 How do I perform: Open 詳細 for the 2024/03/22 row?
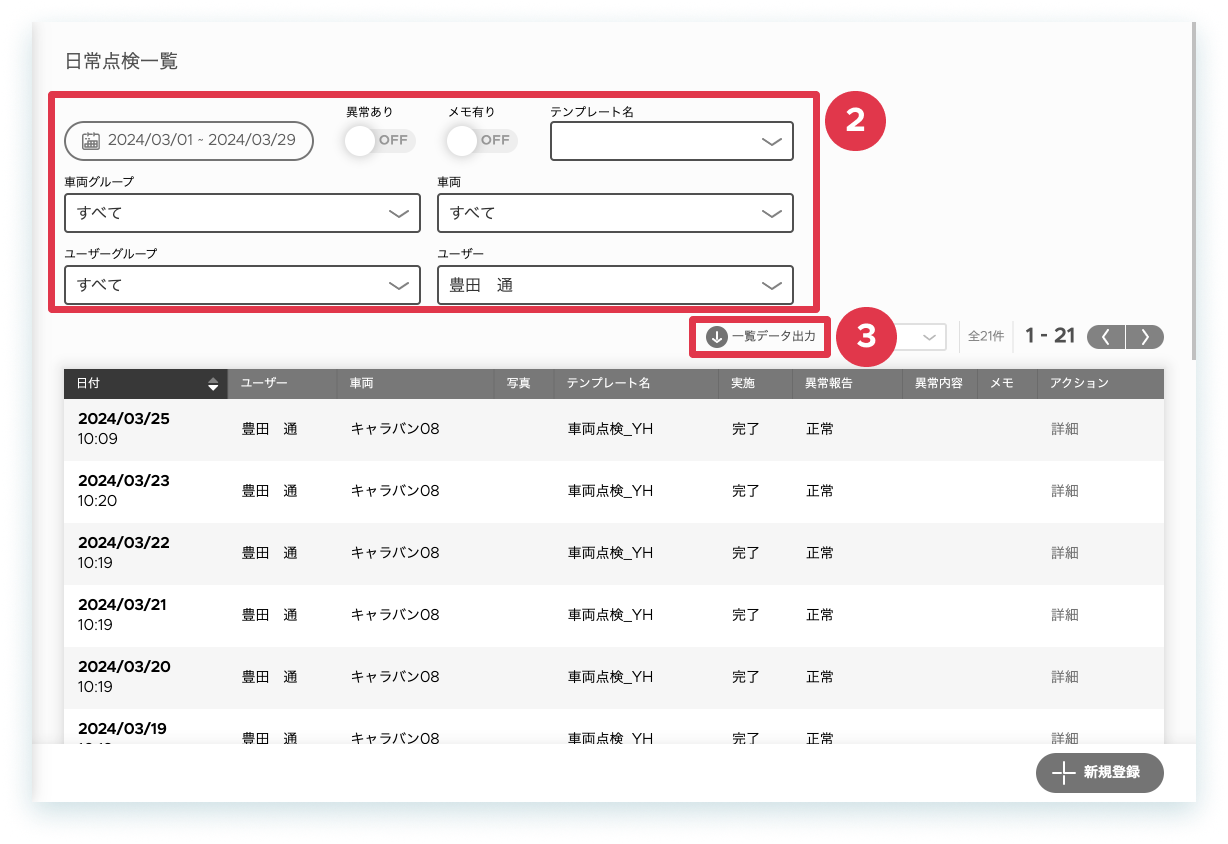click(x=1065, y=553)
